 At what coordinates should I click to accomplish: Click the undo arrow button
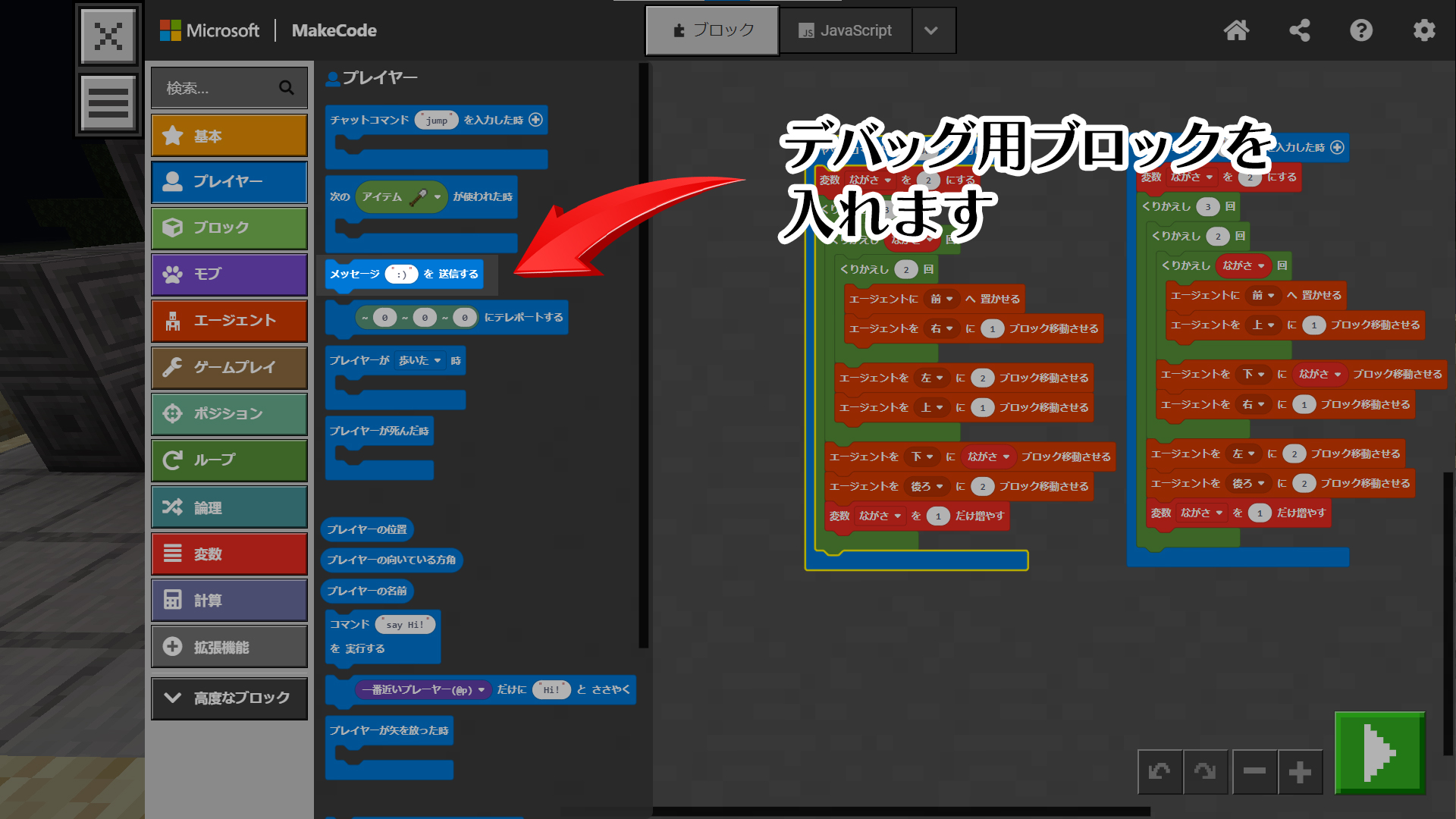(x=1159, y=772)
